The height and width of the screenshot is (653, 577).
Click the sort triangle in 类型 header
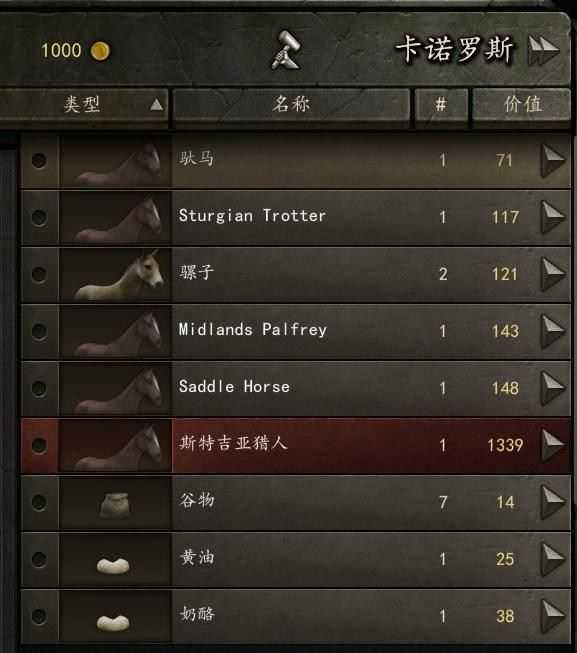(x=157, y=105)
